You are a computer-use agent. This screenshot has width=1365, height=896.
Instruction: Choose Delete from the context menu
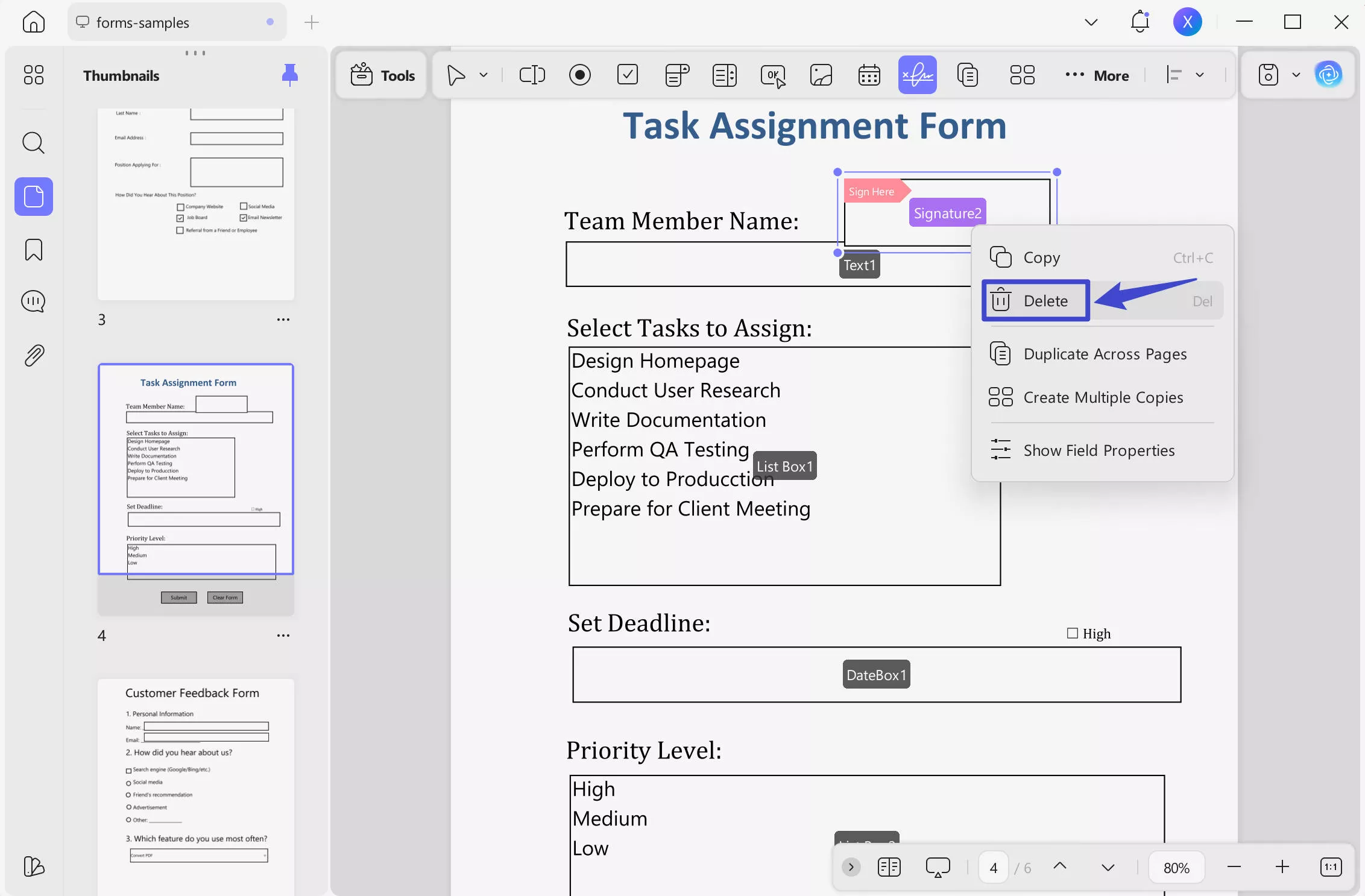click(x=1045, y=300)
